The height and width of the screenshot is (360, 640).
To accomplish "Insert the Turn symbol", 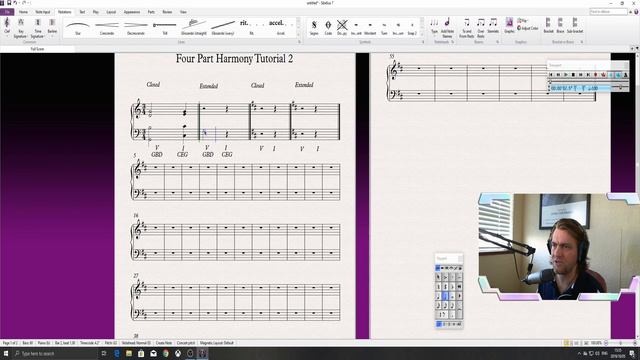I will click(x=384, y=27).
